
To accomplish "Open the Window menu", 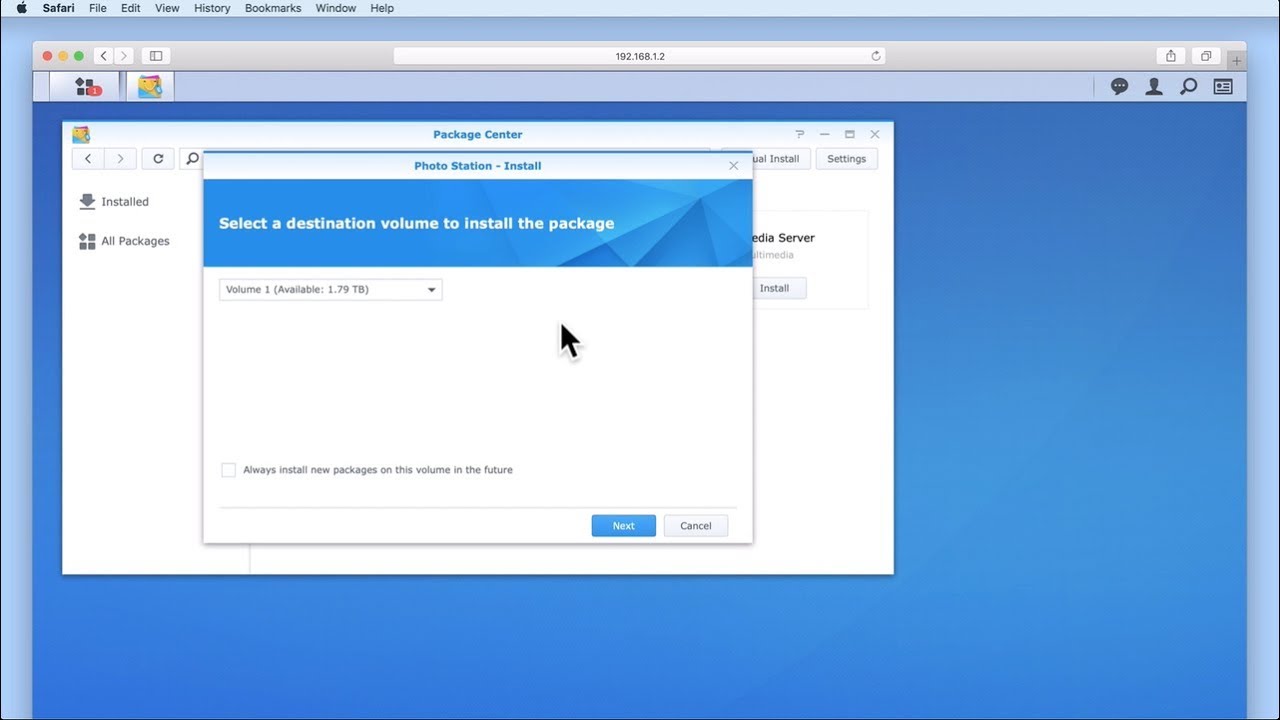I will click(x=336, y=8).
